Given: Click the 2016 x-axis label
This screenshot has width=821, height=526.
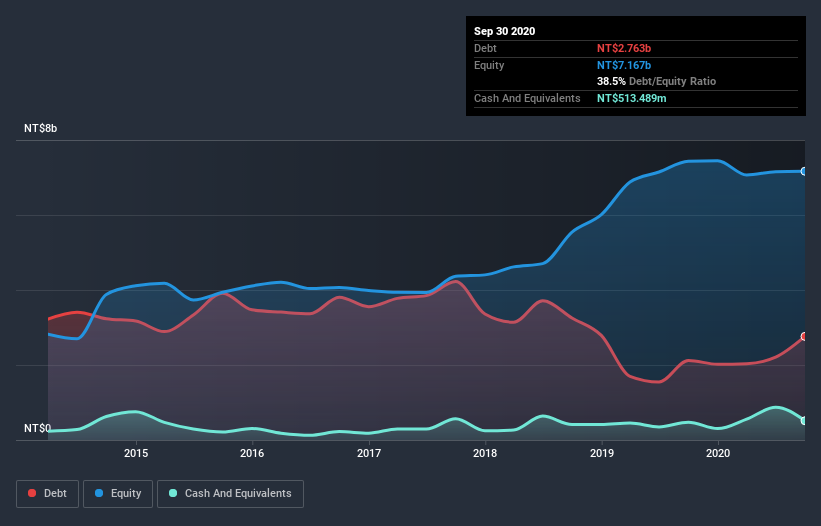Looking at the screenshot, I should point(252,453).
